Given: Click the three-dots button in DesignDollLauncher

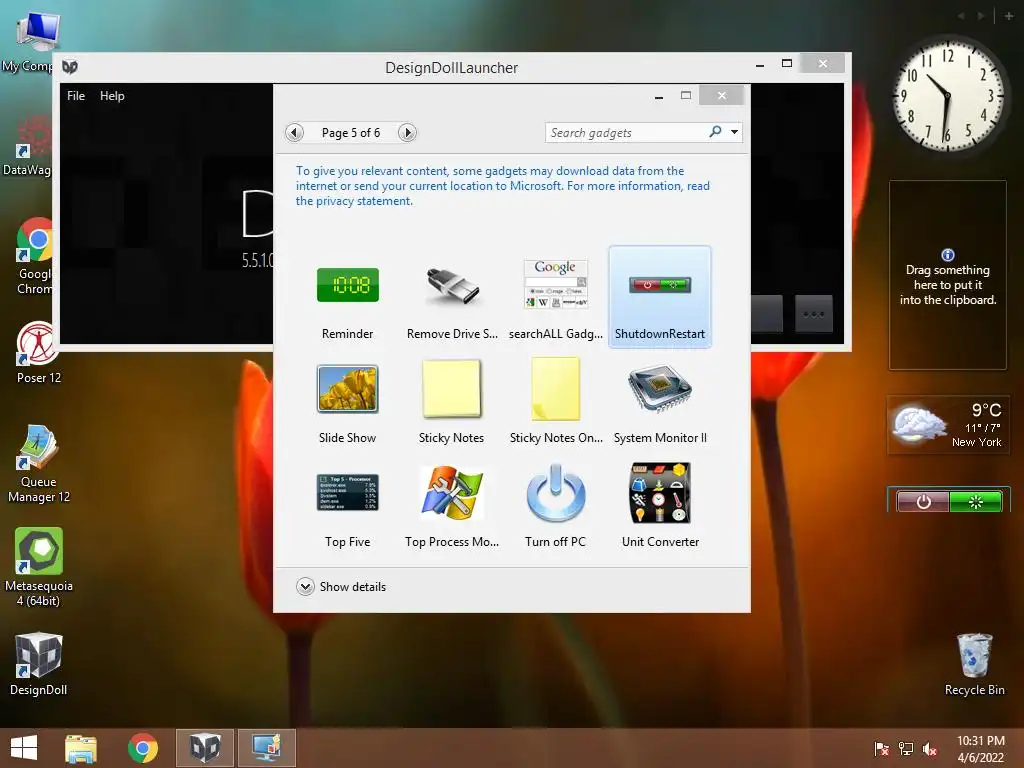Looking at the screenshot, I should 814,313.
